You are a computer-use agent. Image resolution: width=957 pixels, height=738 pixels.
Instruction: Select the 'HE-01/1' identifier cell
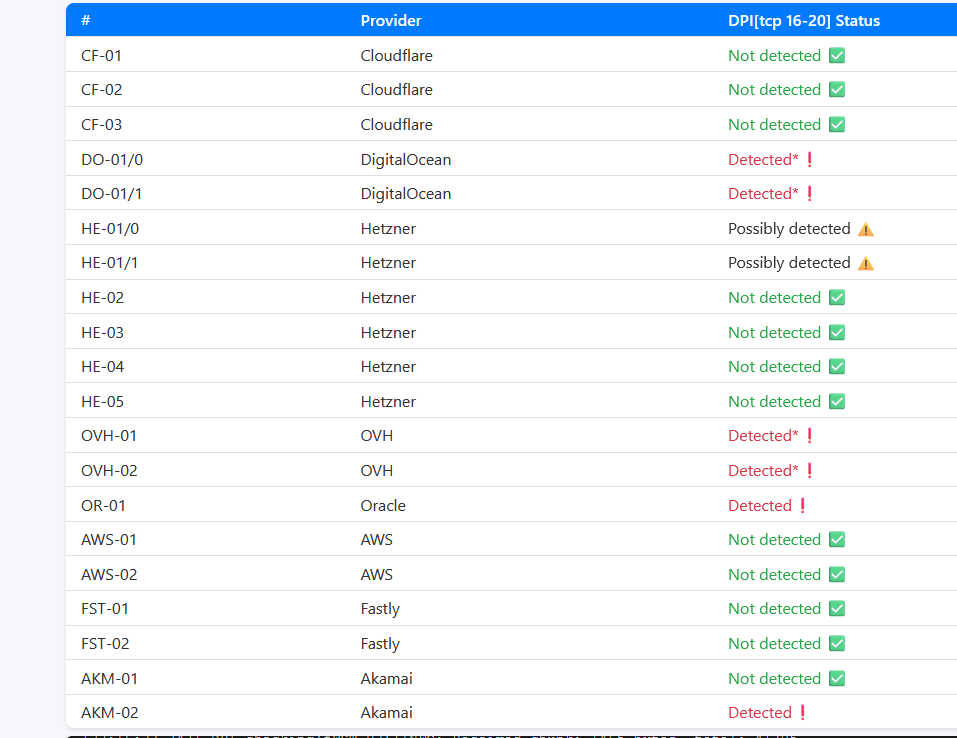pos(109,263)
